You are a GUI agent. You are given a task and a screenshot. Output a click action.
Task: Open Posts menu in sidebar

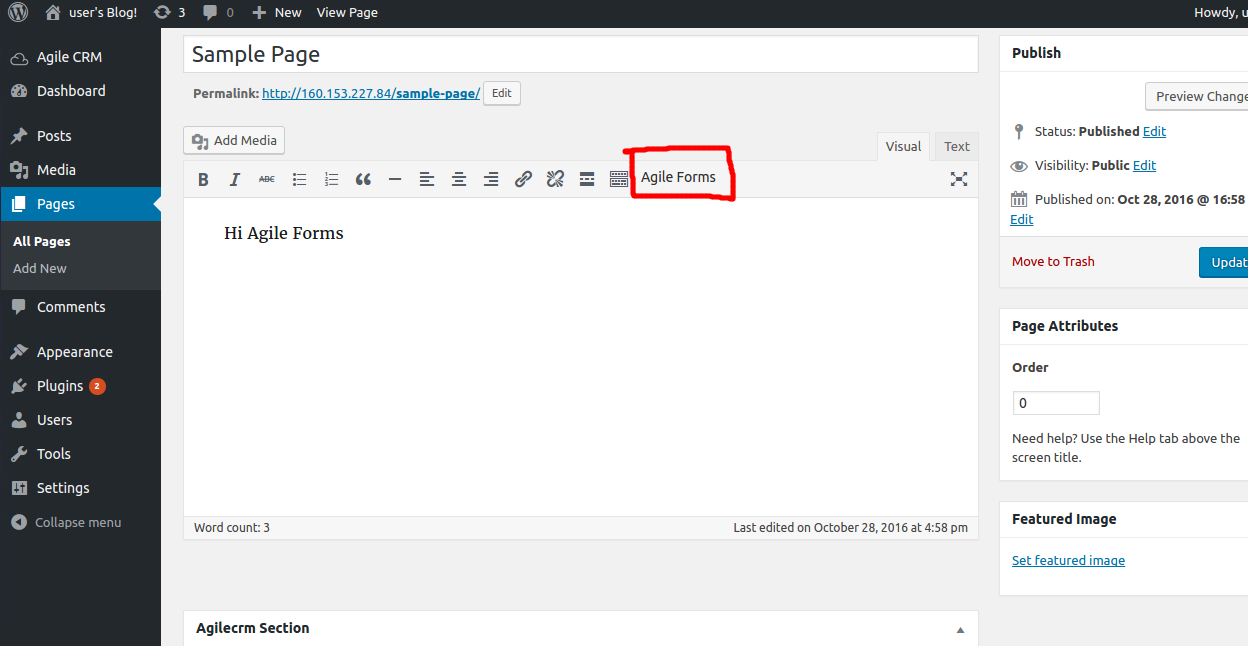[80, 136]
